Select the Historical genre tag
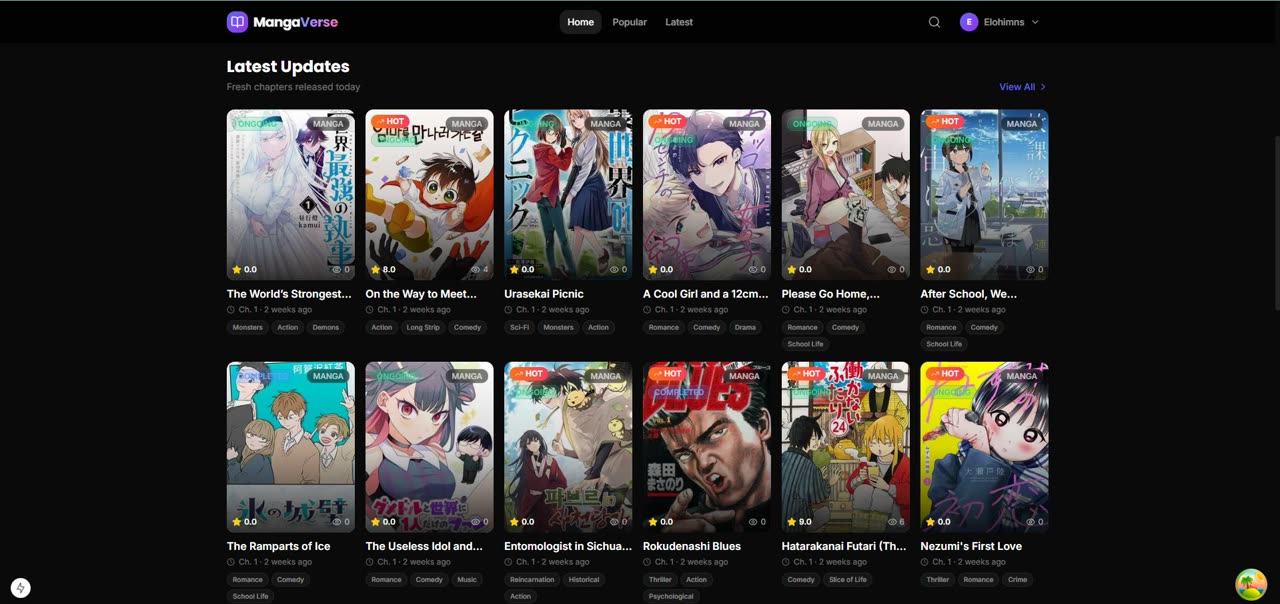Screen dimensions: 1280x604 coord(584,579)
